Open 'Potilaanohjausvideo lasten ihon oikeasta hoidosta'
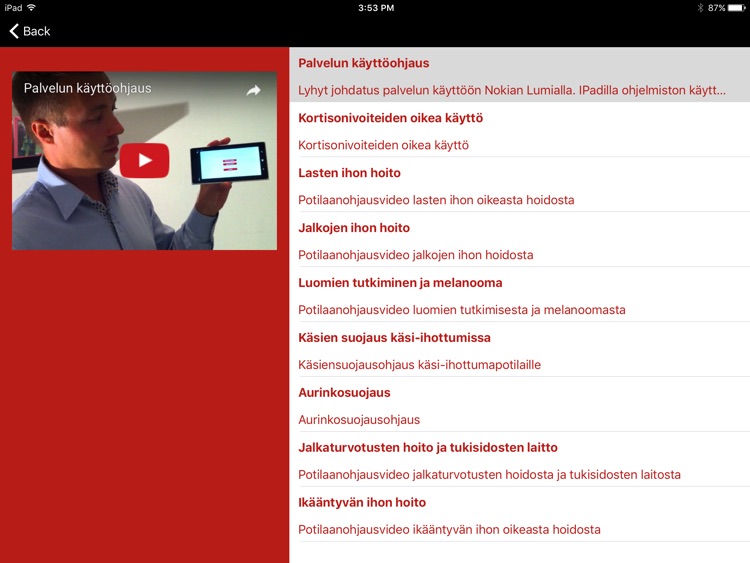Viewport: 750px width, 563px height. [x=436, y=200]
